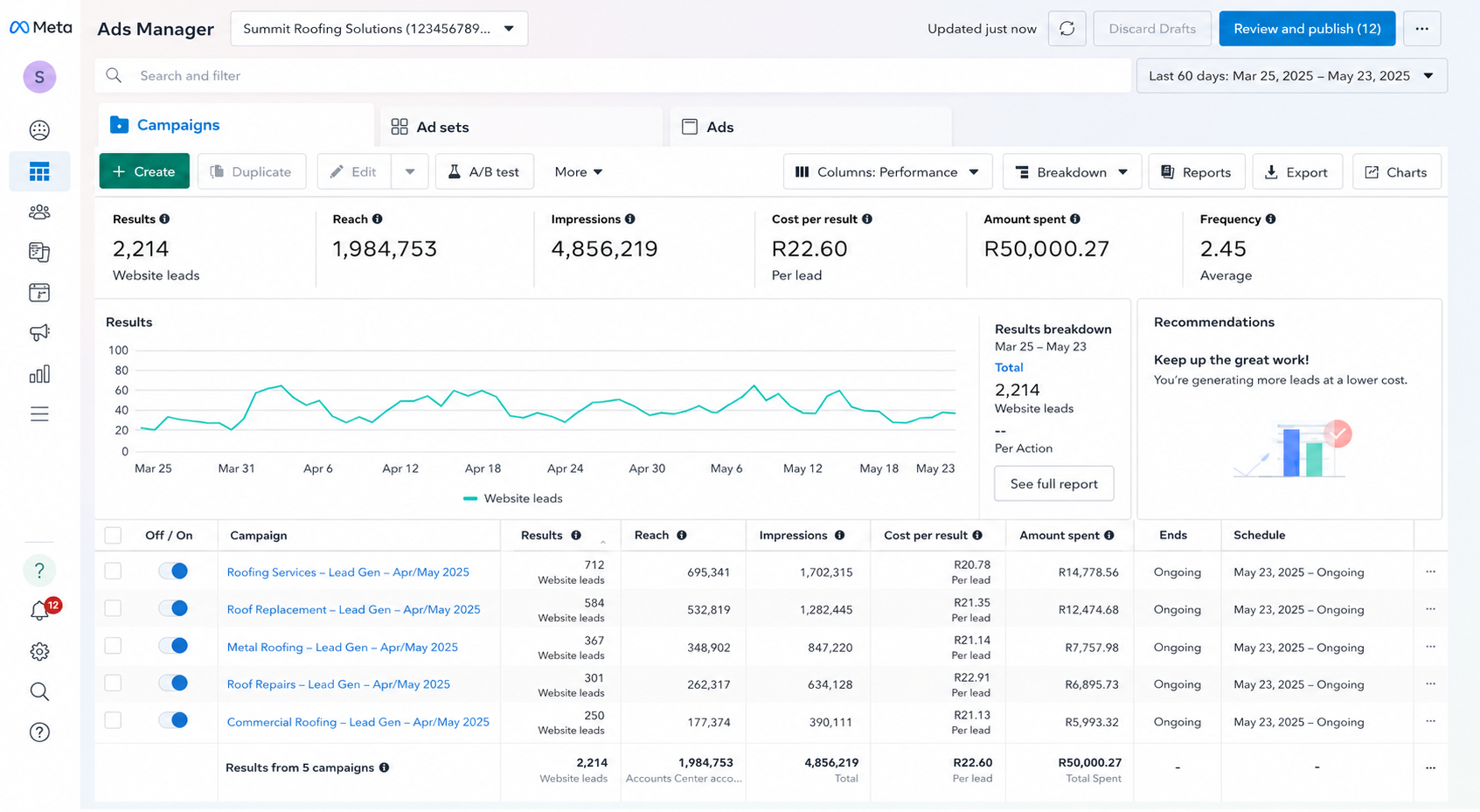Refresh data with the refresh icon button
Screen dimensions: 1480x812
(x=1067, y=29)
